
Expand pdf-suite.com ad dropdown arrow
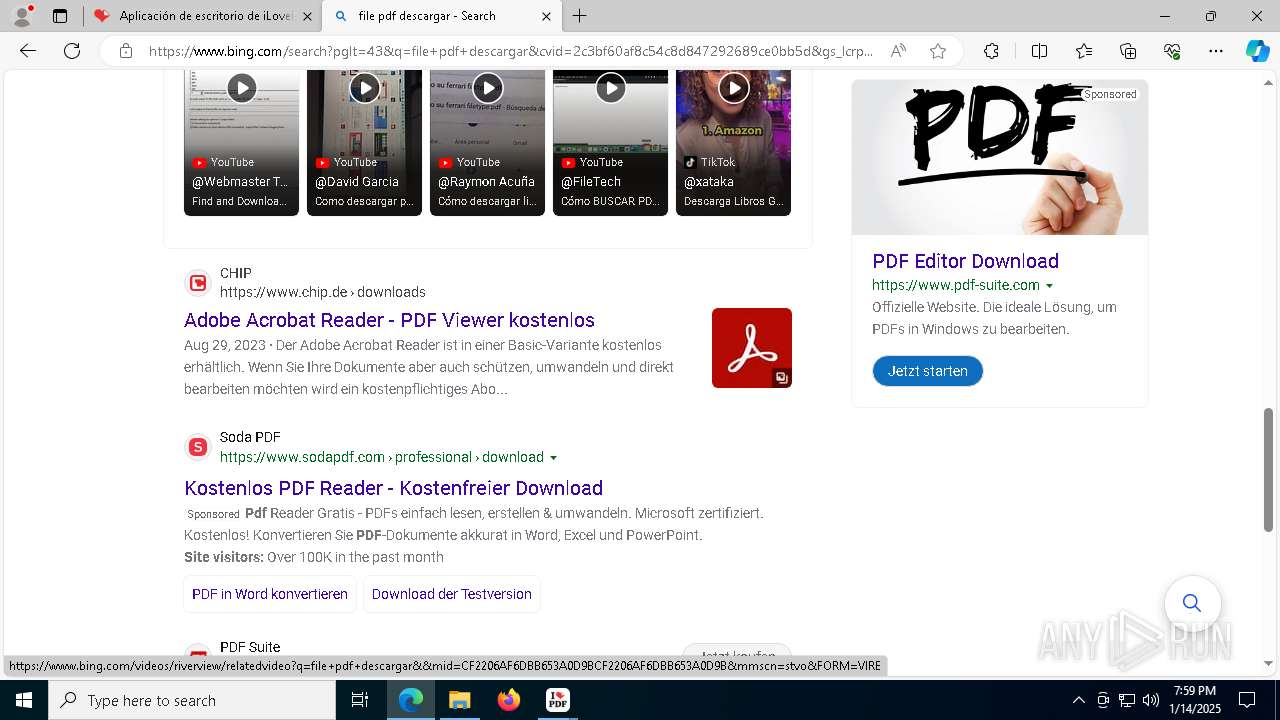(x=1049, y=286)
